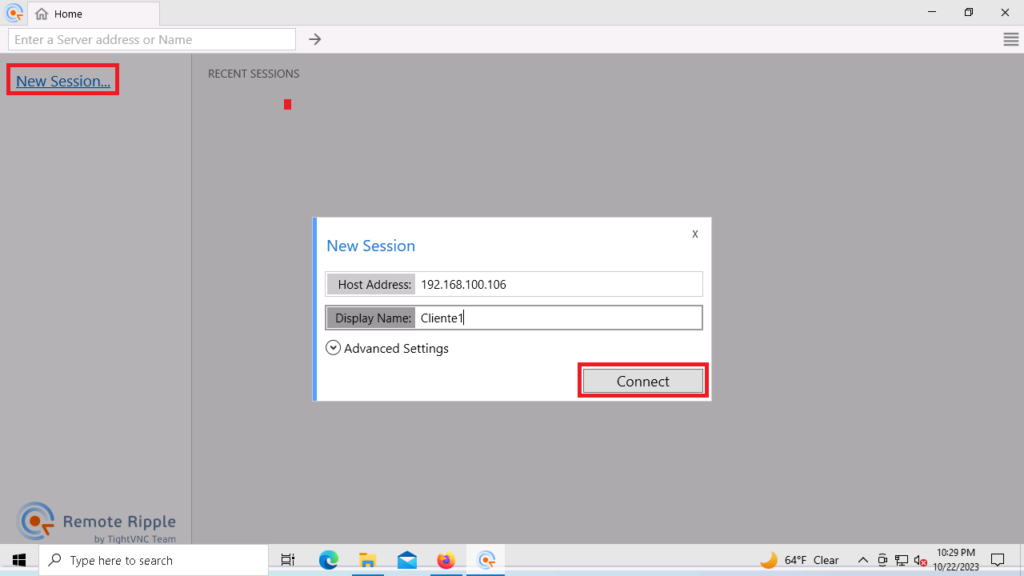Screen dimensions: 1024x576
Task: Open the Windows Start menu
Action: pyautogui.click(x=19, y=560)
